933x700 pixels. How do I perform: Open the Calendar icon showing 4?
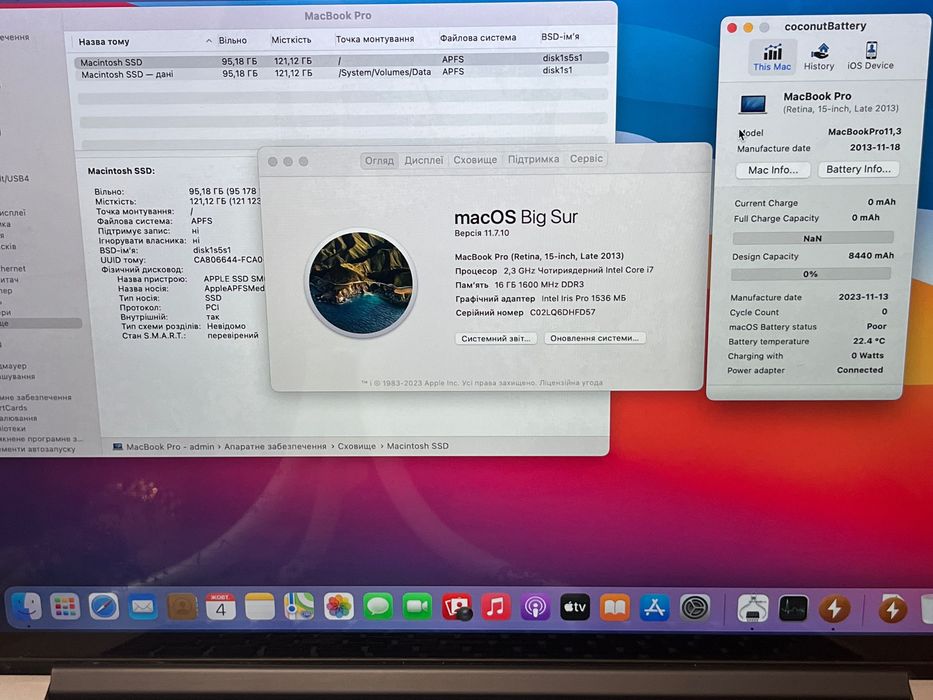[x=221, y=607]
